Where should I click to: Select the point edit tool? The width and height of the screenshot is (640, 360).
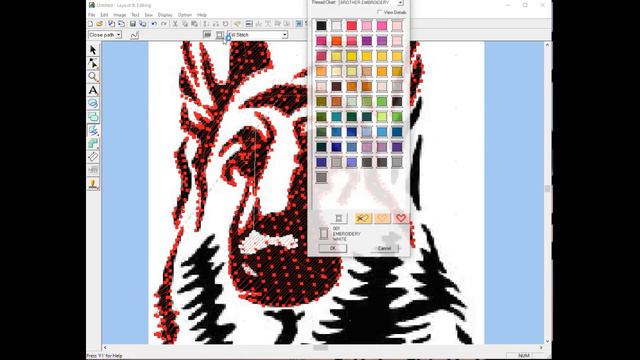pos(93,63)
